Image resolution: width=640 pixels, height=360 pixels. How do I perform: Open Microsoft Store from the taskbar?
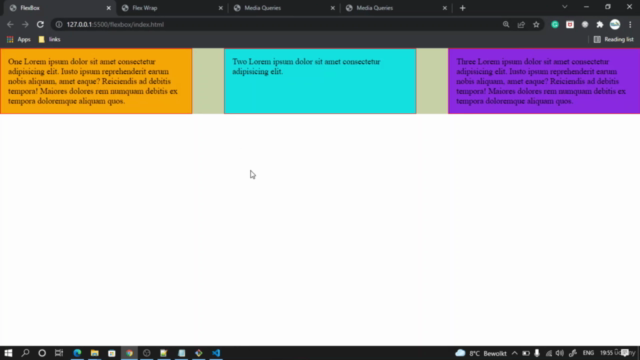[x=112, y=353]
